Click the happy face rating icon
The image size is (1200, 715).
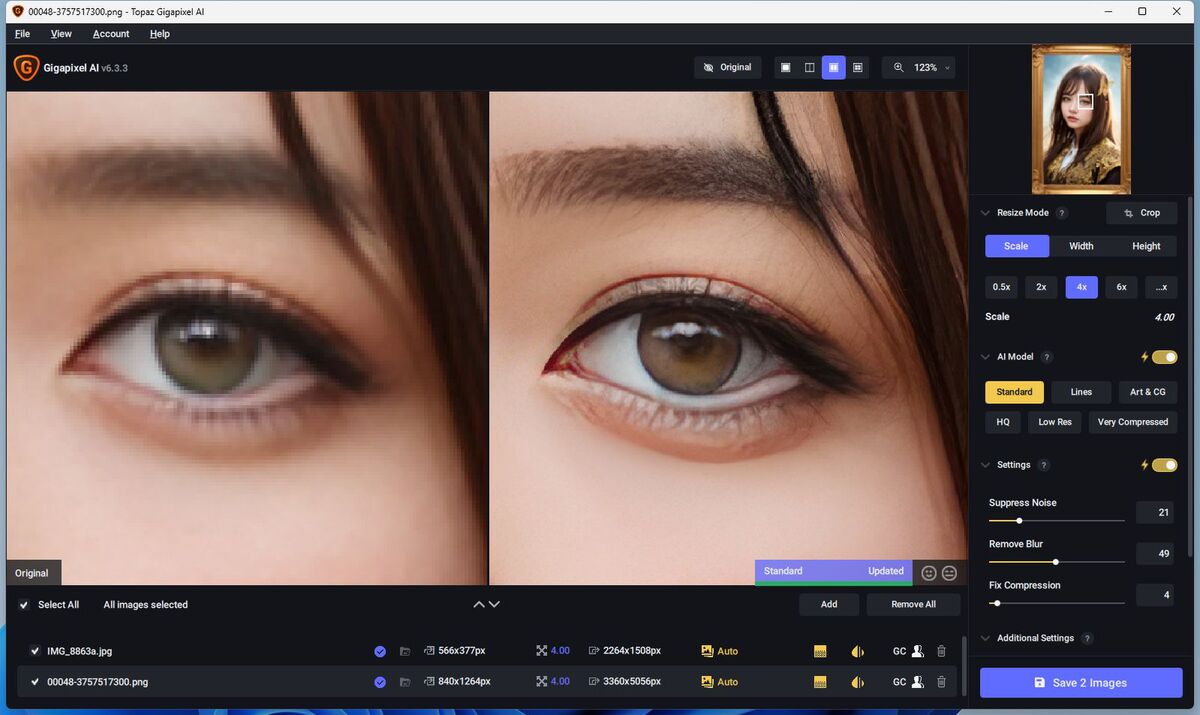click(929, 573)
